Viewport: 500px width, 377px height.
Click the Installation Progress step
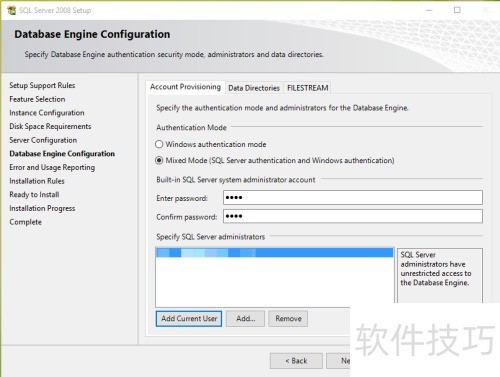coord(42,208)
